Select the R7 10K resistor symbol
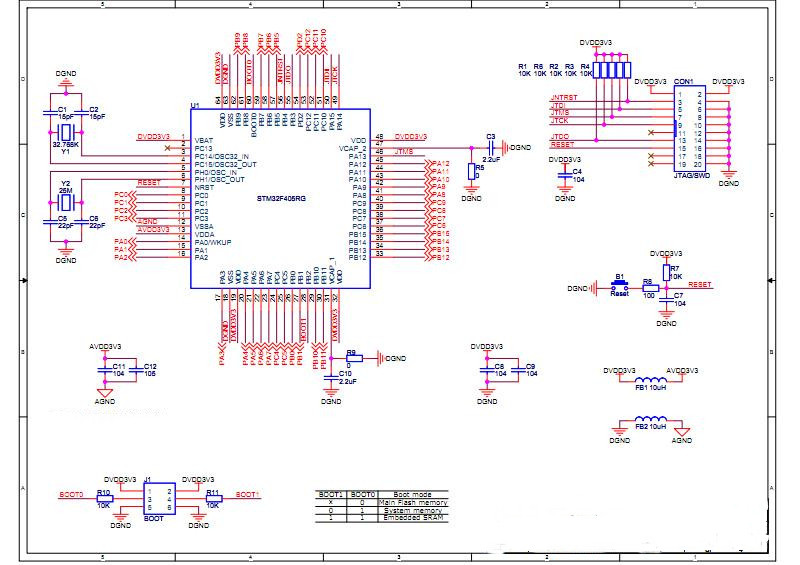800x565 pixels. point(666,273)
